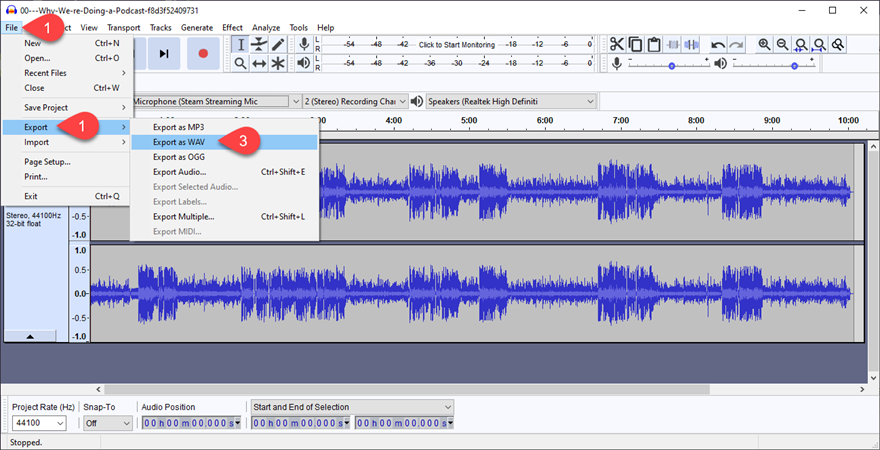Click the Zoom In icon in edit toolbar
The width and height of the screenshot is (880, 450).
tap(765, 45)
